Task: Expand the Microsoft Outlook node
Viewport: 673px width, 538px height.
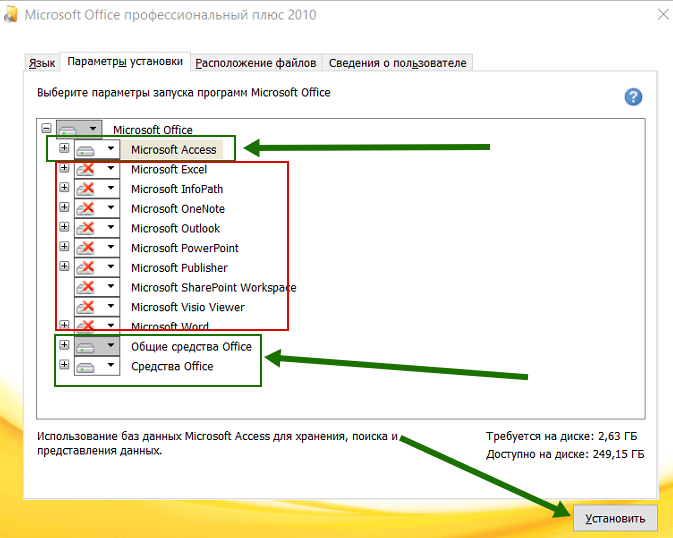Action: click(x=64, y=226)
